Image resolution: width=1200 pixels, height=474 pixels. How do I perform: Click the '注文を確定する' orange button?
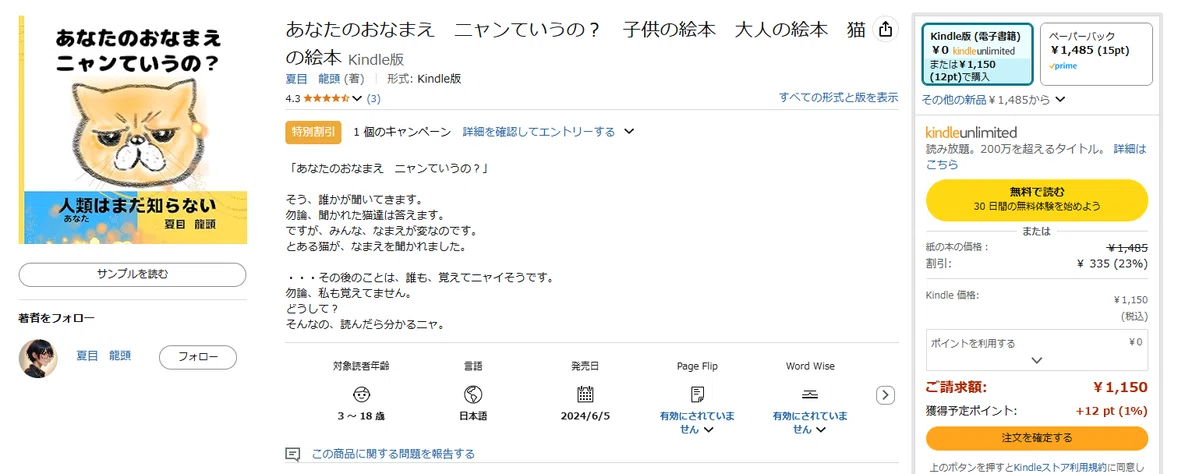point(1037,438)
